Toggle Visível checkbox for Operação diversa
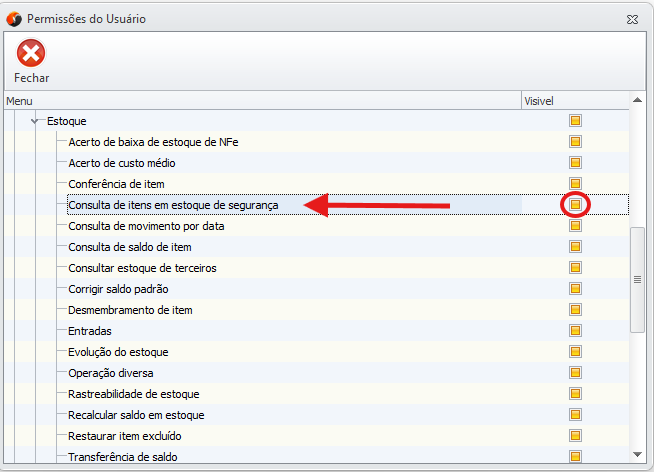654x472 pixels. tap(575, 373)
